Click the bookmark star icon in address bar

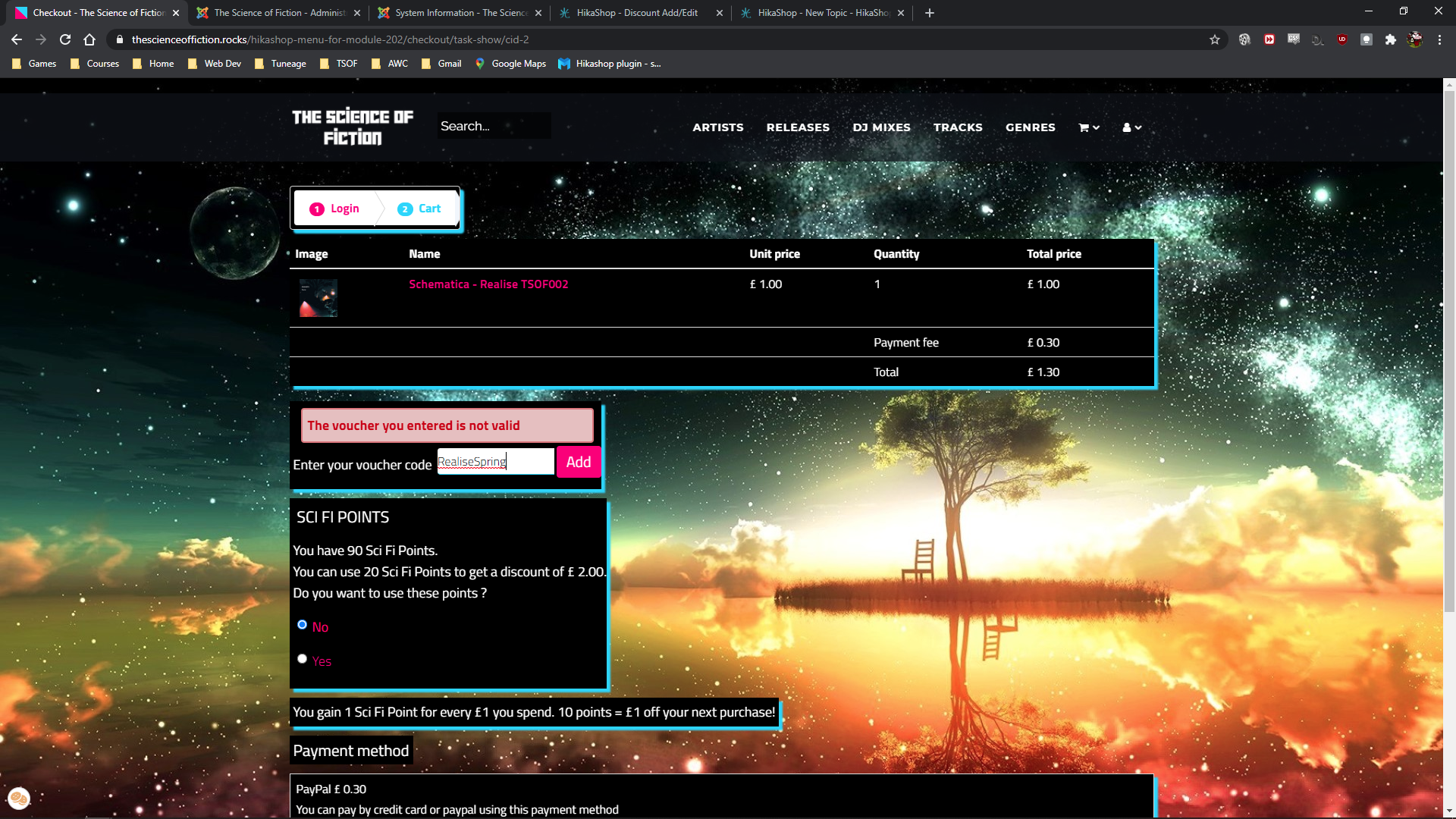click(1215, 39)
